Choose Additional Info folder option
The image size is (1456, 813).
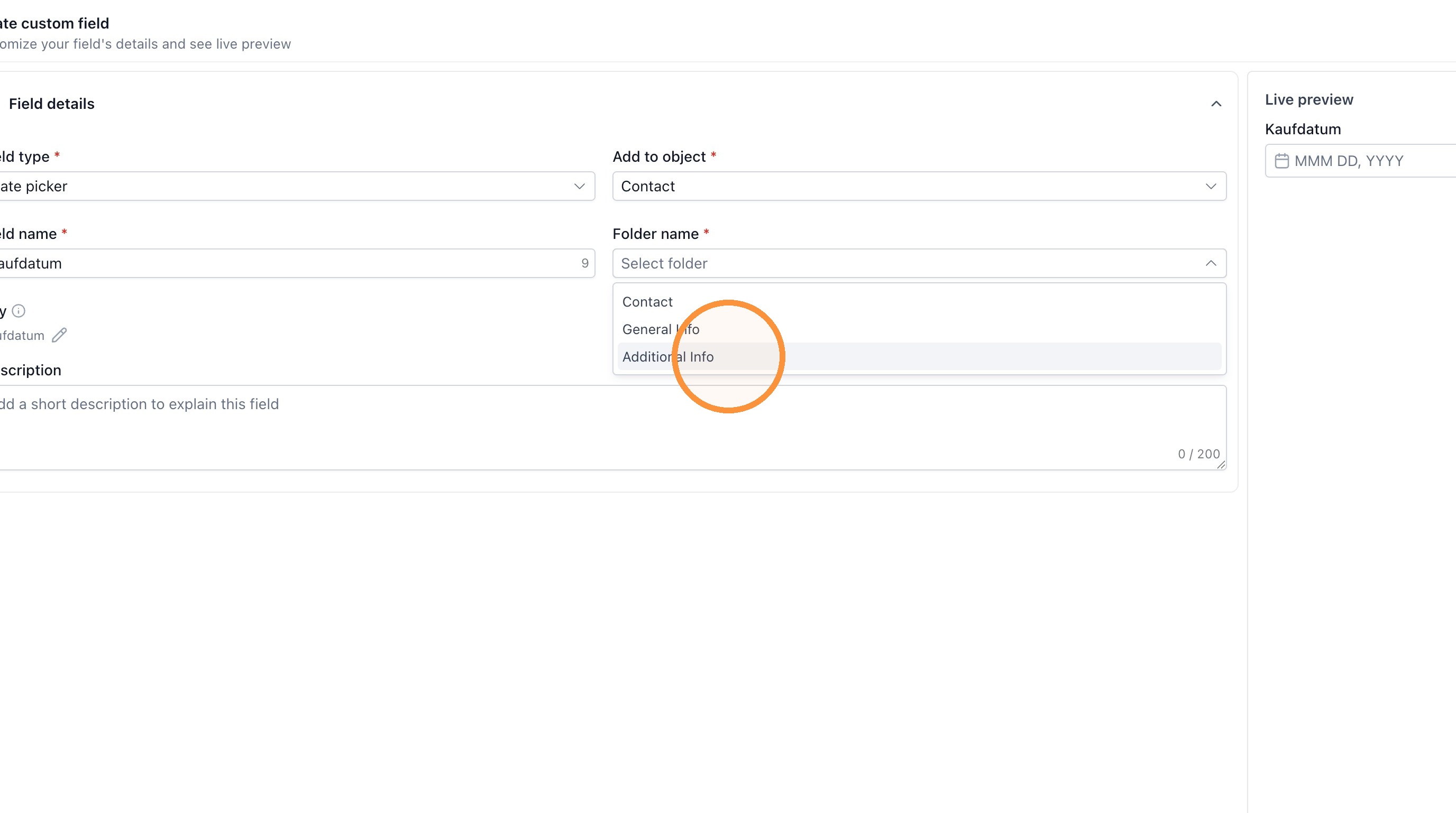[x=919, y=356]
